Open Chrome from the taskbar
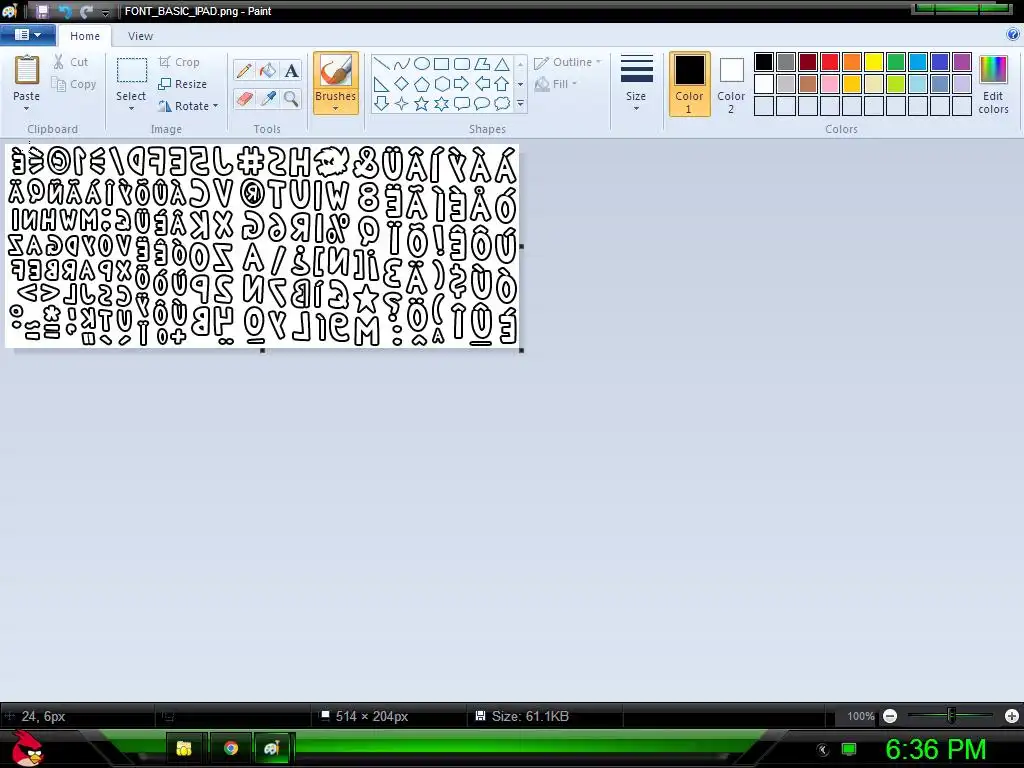The height and width of the screenshot is (768, 1024). (x=231, y=748)
